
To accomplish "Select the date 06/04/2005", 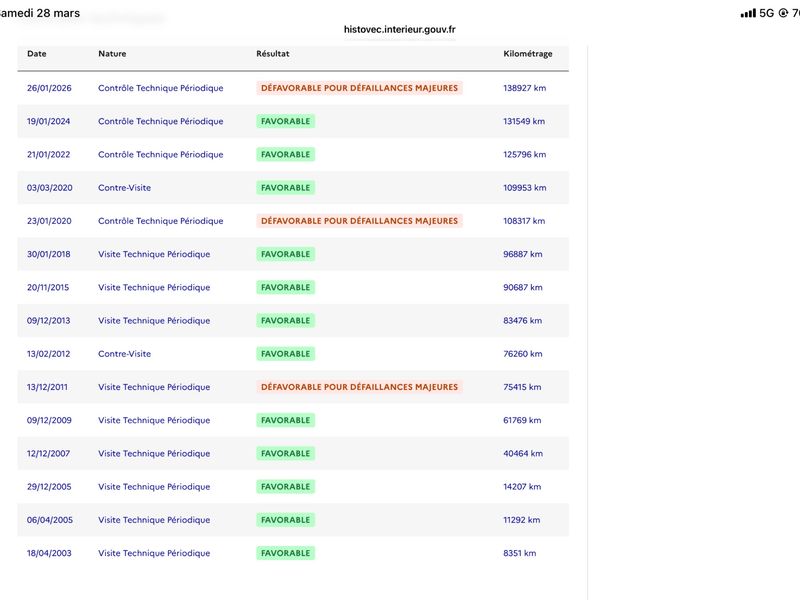I will pos(49,519).
